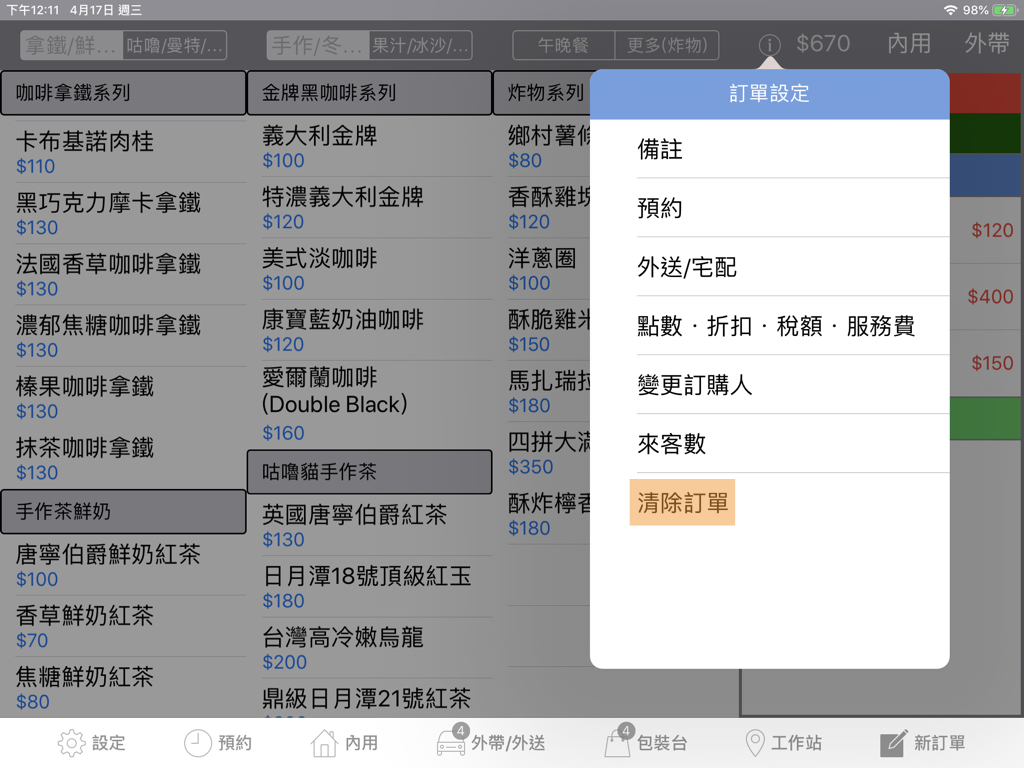The width and height of the screenshot is (1024, 768).
Task: Select the 果汁/冰沙 category segment
Action: tap(420, 45)
